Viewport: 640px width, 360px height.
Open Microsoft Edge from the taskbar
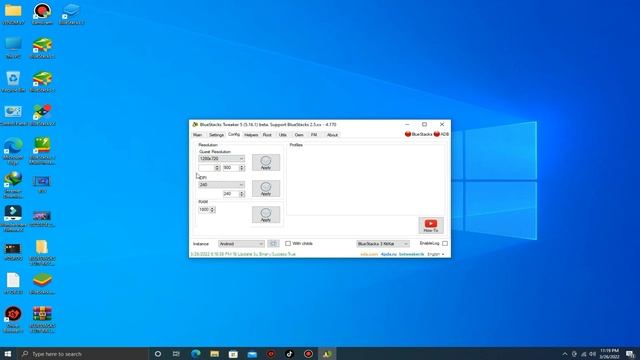[196, 354]
